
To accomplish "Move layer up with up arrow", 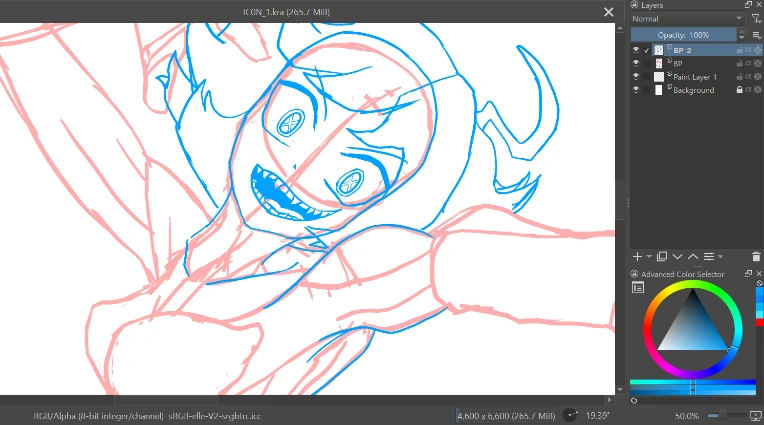I will pyautogui.click(x=693, y=257).
